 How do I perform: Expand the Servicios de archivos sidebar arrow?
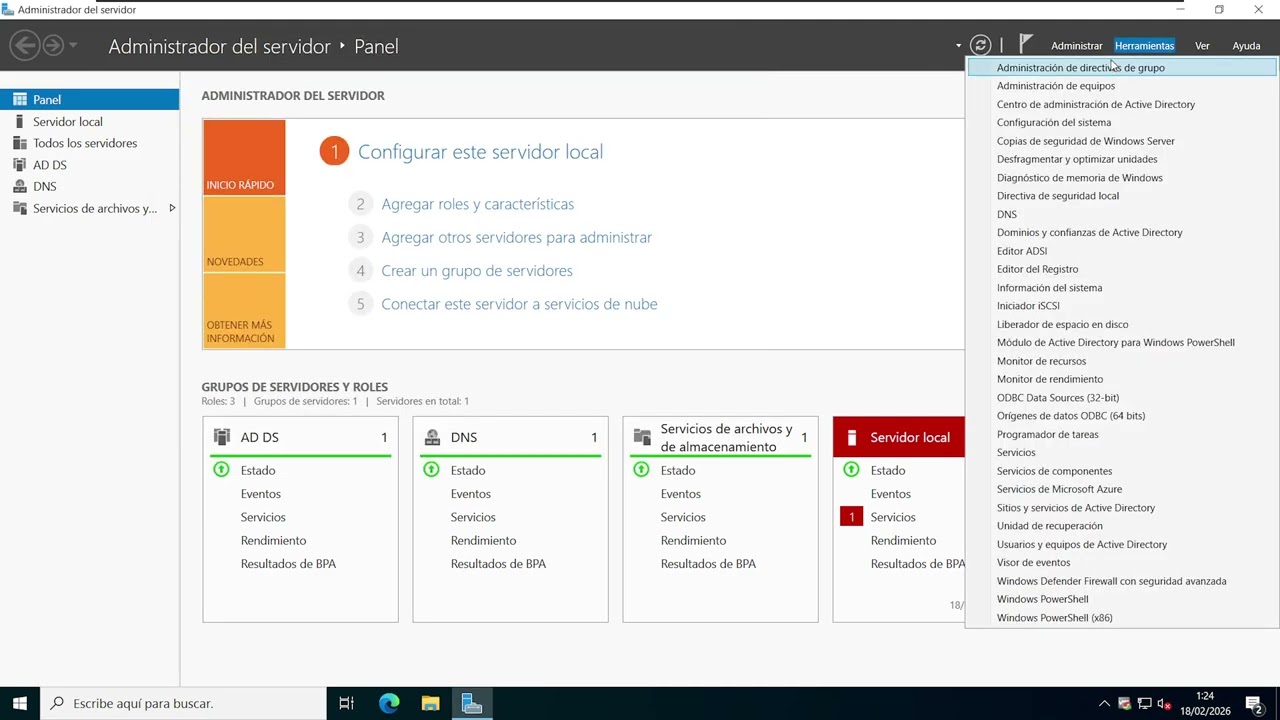pos(172,208)
